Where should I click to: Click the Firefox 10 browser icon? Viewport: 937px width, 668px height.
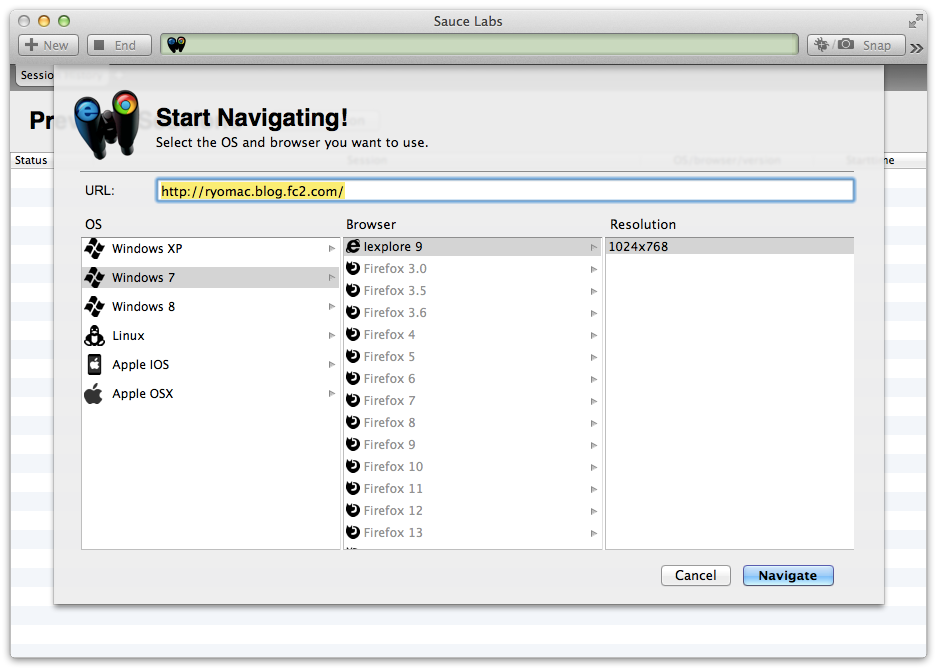353,466
